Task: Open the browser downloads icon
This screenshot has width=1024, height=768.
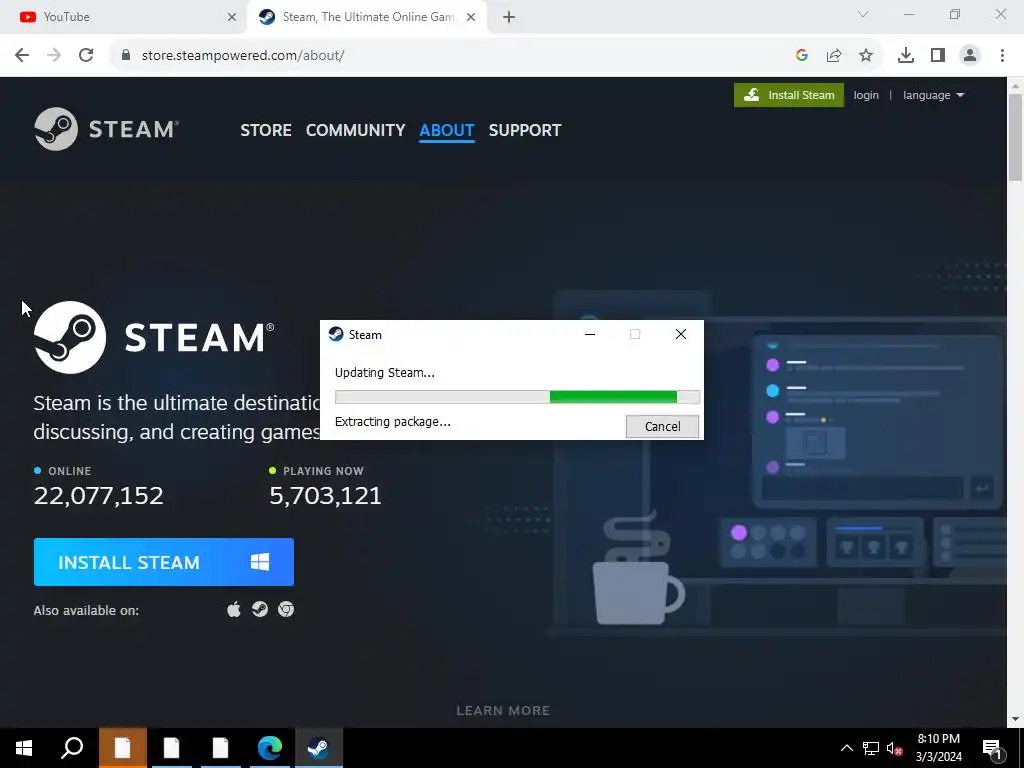Action: [906, 56]
